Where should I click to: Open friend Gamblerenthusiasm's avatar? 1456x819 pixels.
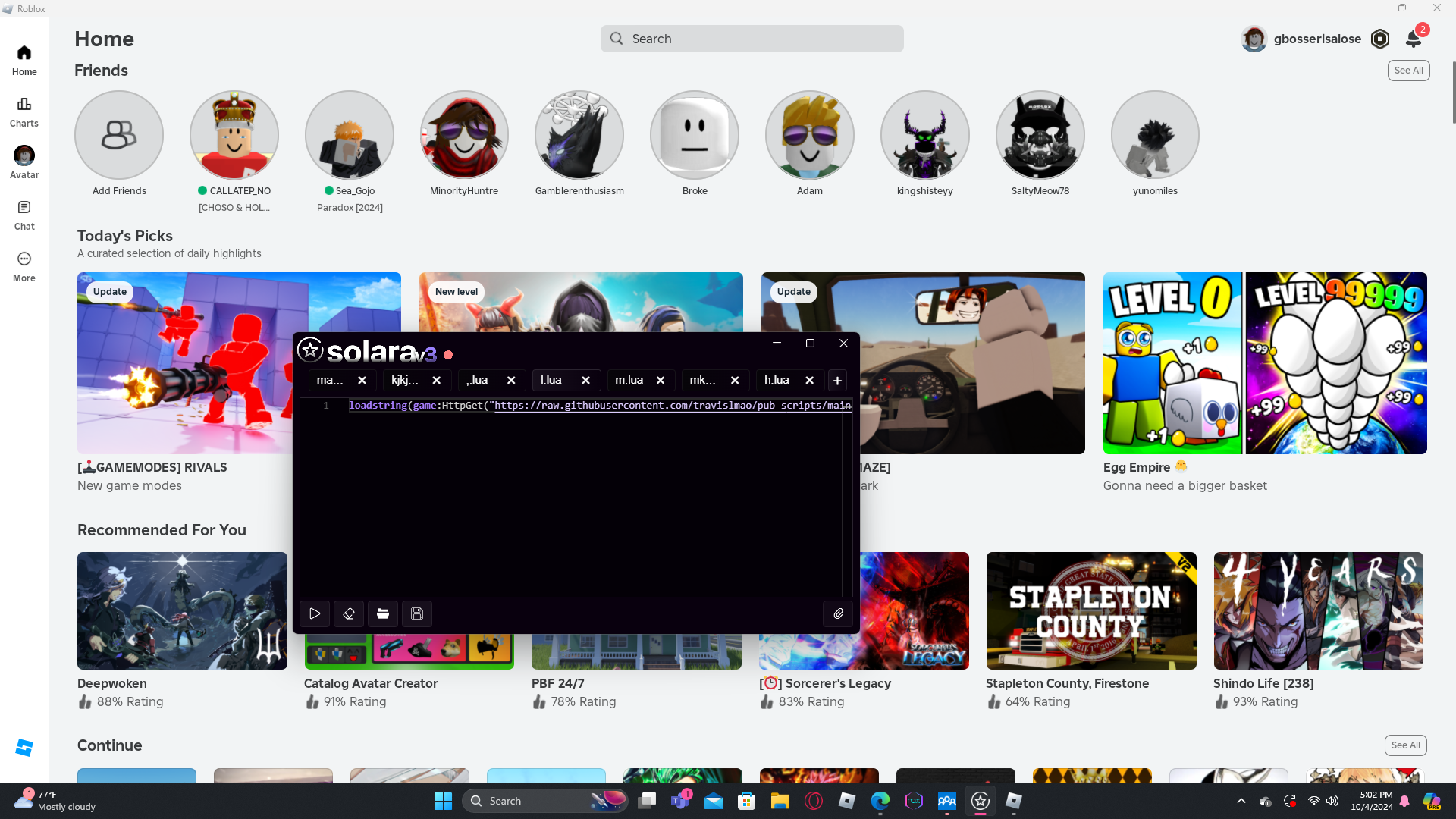click(x=579, y=135)
